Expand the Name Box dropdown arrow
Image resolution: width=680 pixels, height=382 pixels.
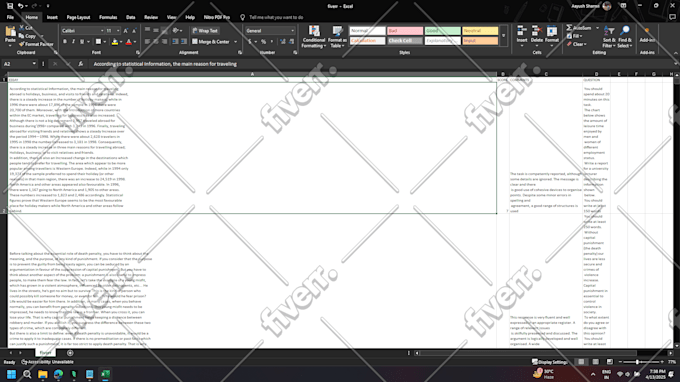[34, 64]
